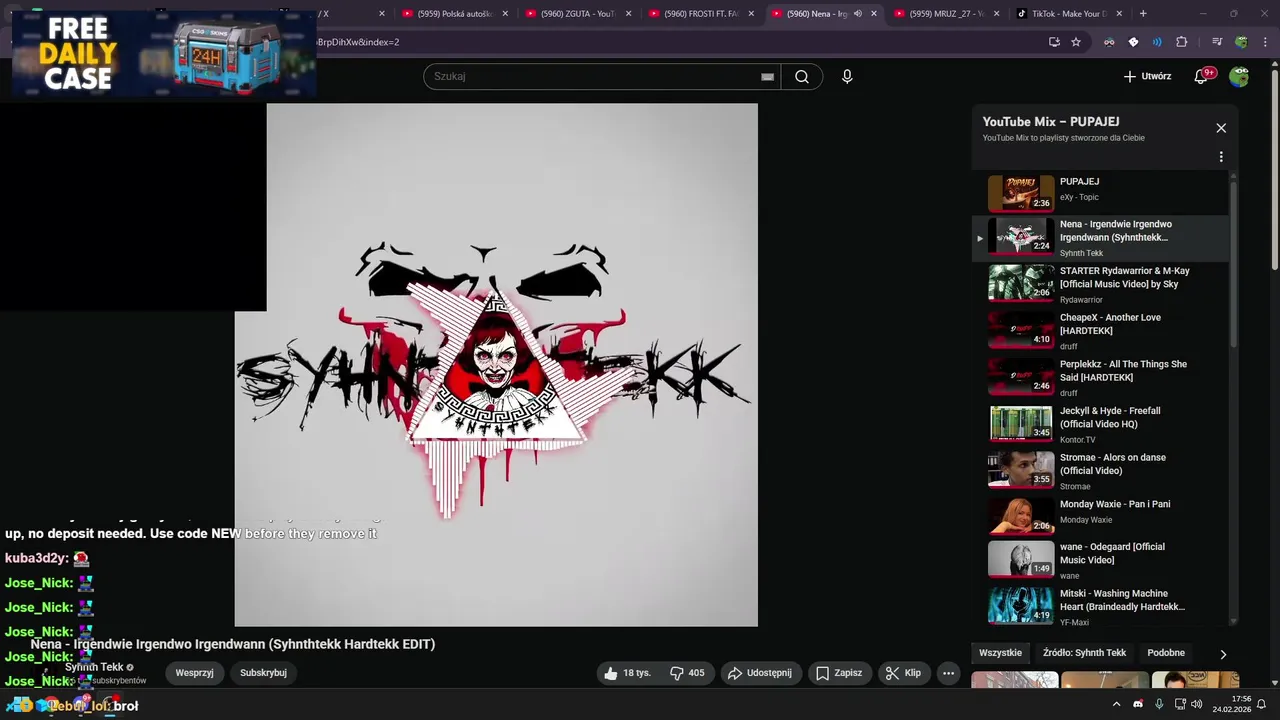Screen dimensions: 1280x720
Task: Click the YouTube search magnifier button
Action: pos(802,77)
